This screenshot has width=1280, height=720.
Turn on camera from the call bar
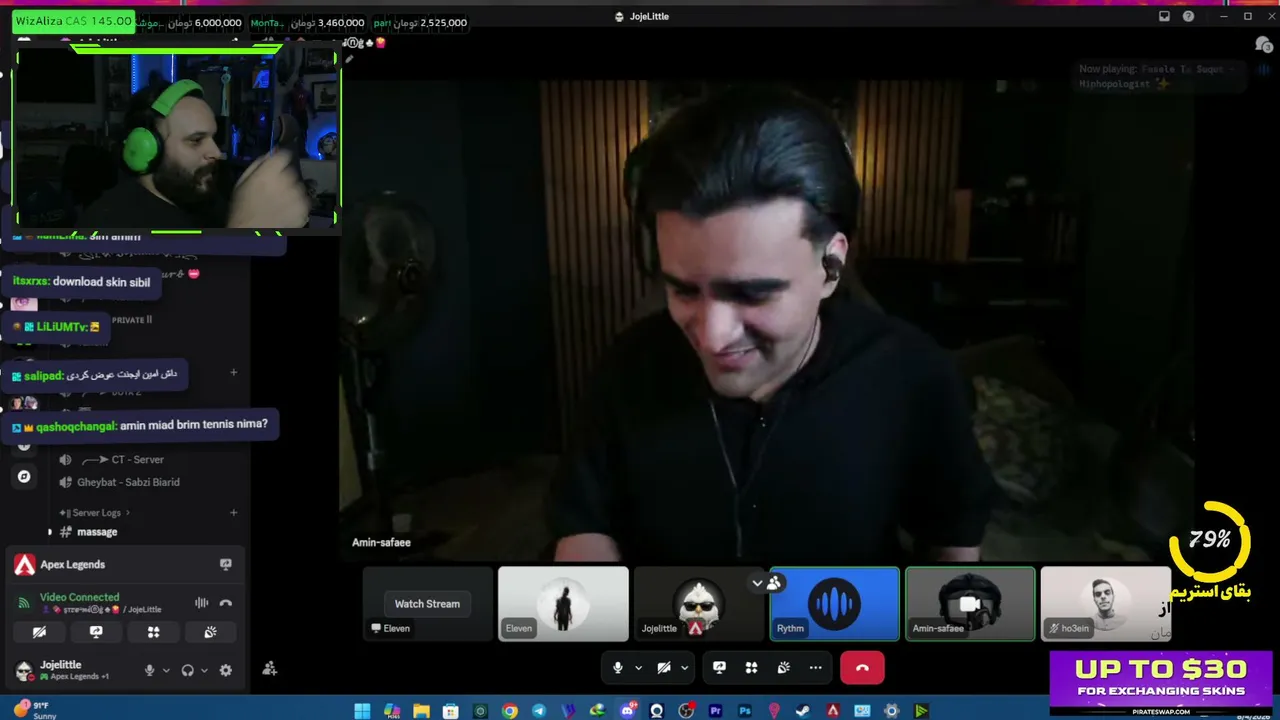point(664,668)
